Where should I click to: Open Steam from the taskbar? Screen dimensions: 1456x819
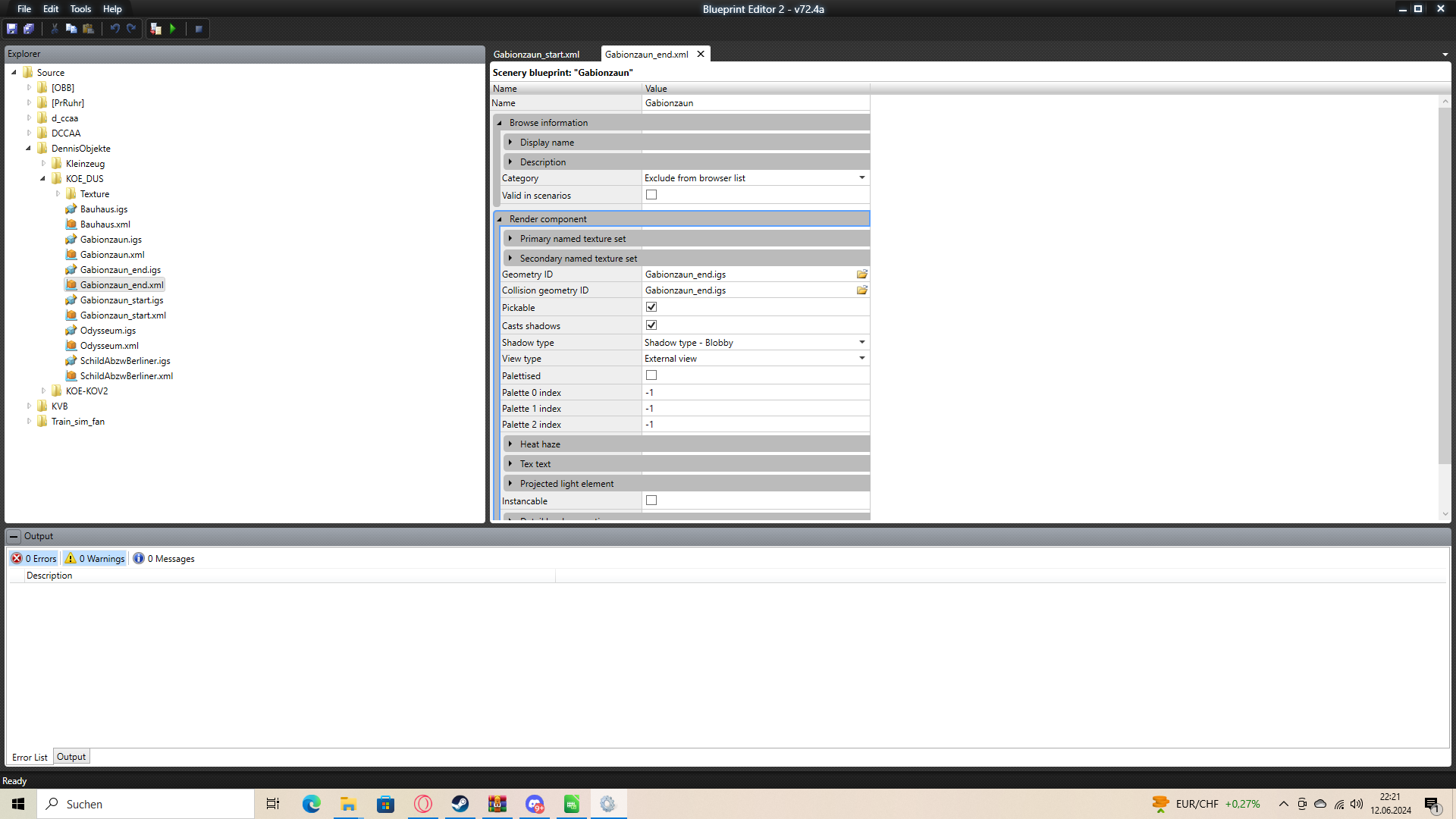pos(460,804)
